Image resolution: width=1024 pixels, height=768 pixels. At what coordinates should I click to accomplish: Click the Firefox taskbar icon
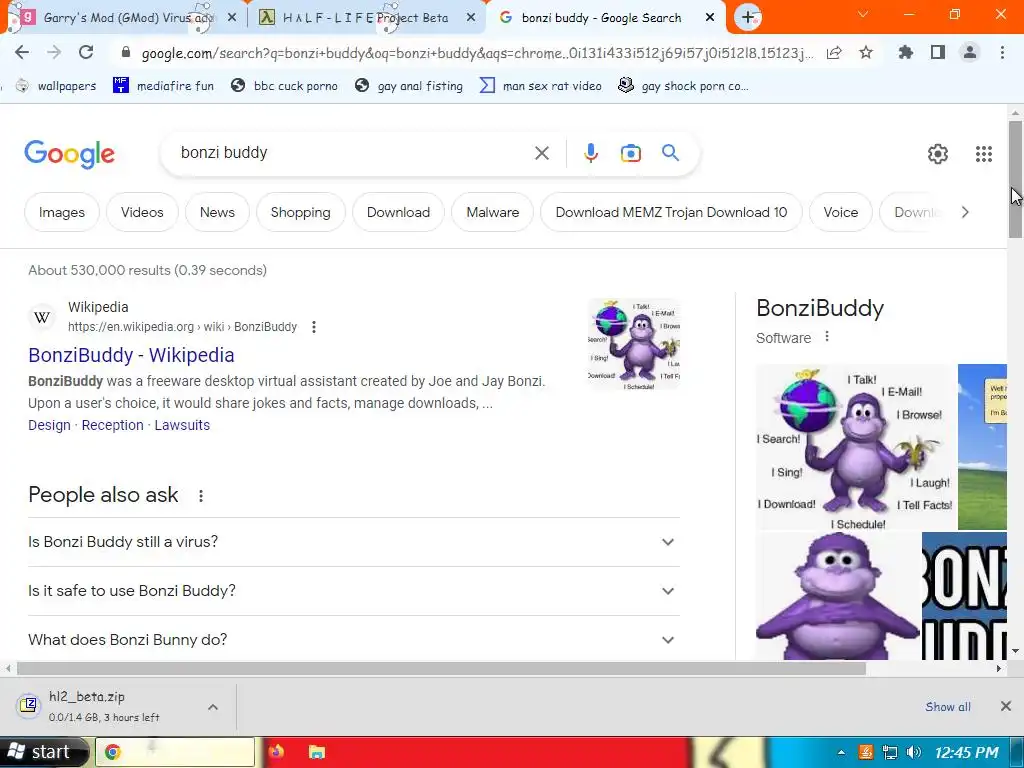click(x=276, y=752)
